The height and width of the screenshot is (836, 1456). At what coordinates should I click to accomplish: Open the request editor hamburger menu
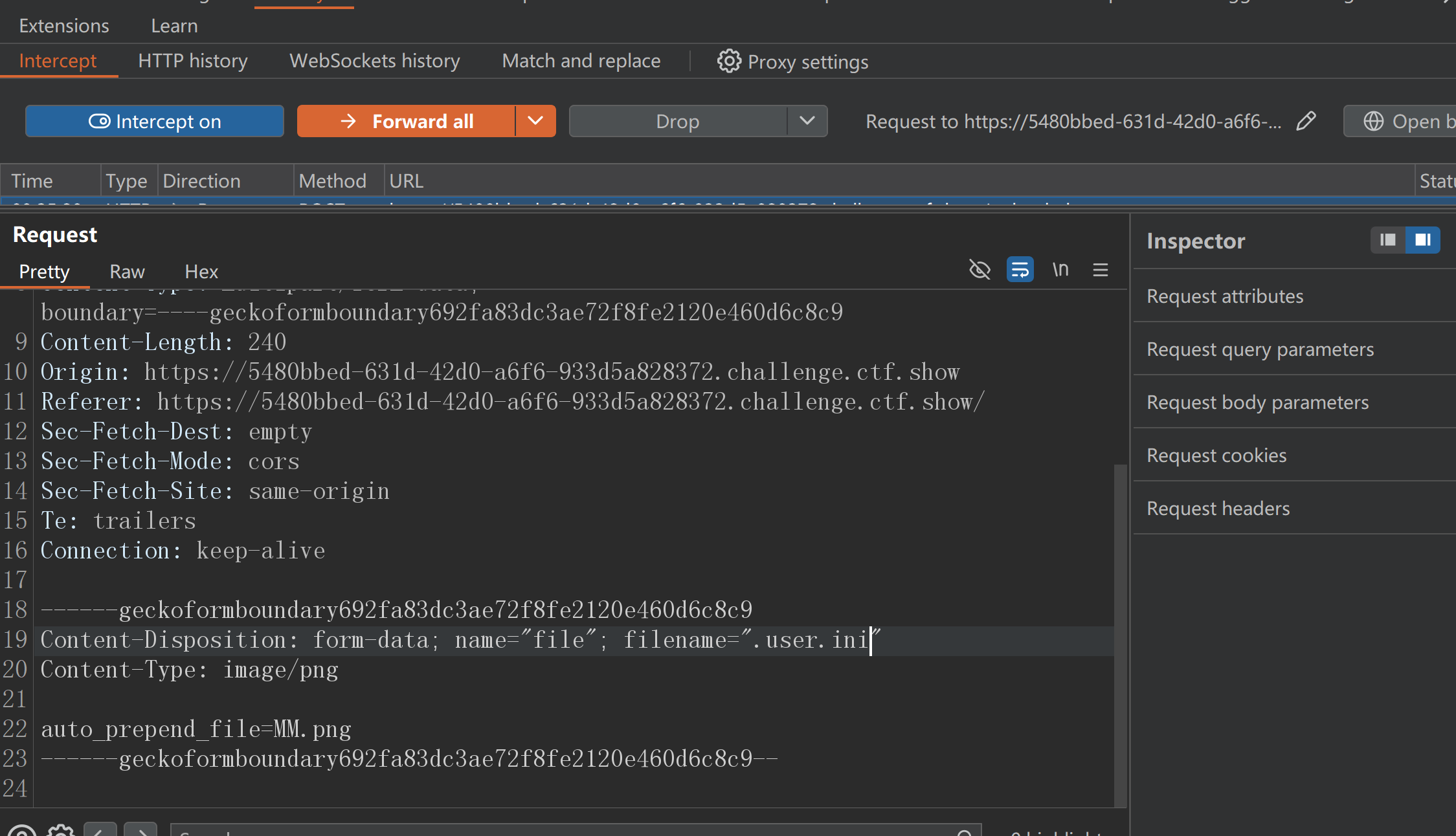point(1101,269)
